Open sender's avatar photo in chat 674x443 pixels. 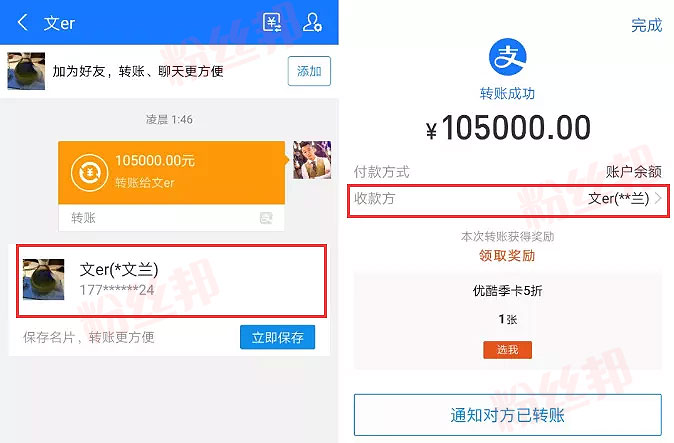[312, 159]
